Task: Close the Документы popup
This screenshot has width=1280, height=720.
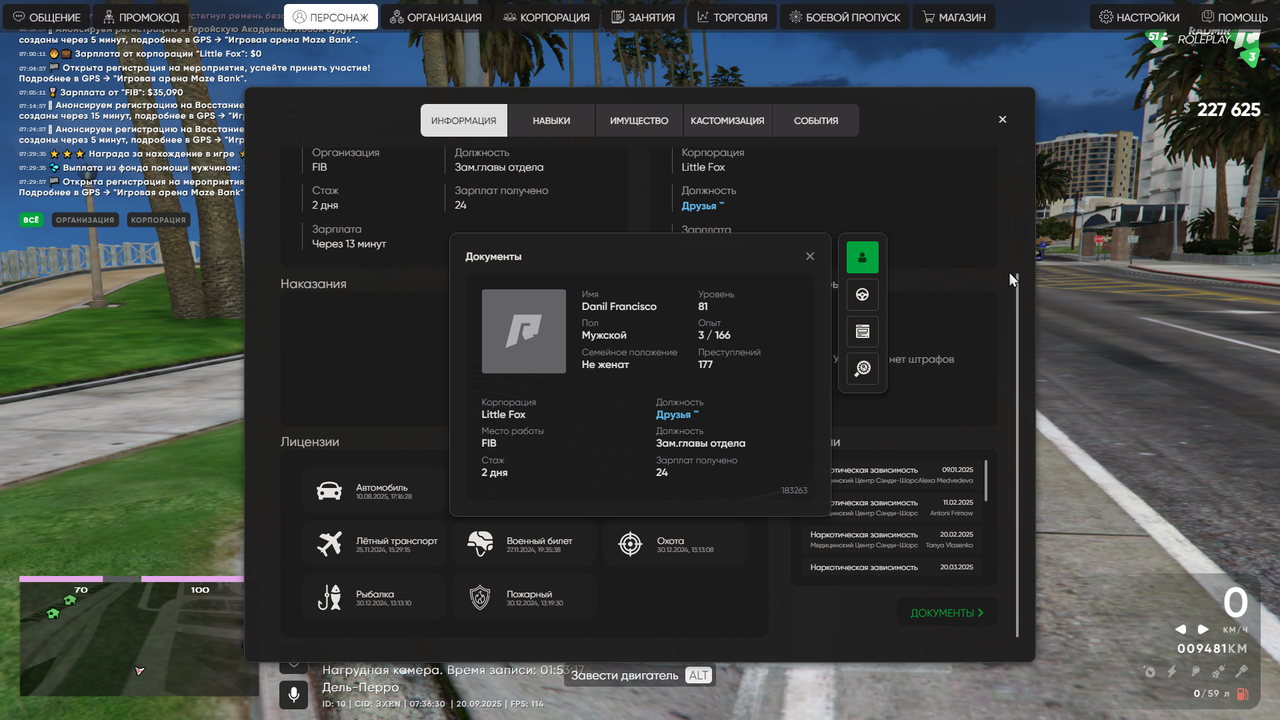Action: coord(810,256)
